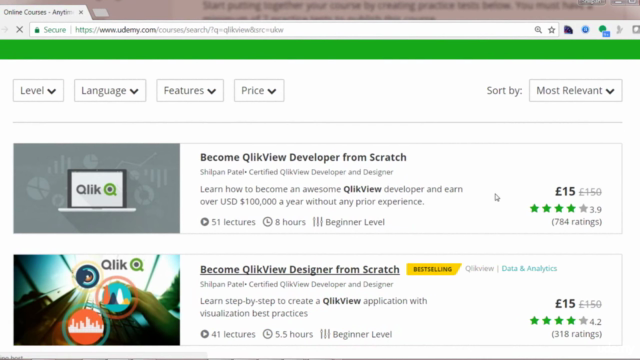Click the Sort by: label
The height and width of the screenshot is (360, 640).
[x=504, y=90]
